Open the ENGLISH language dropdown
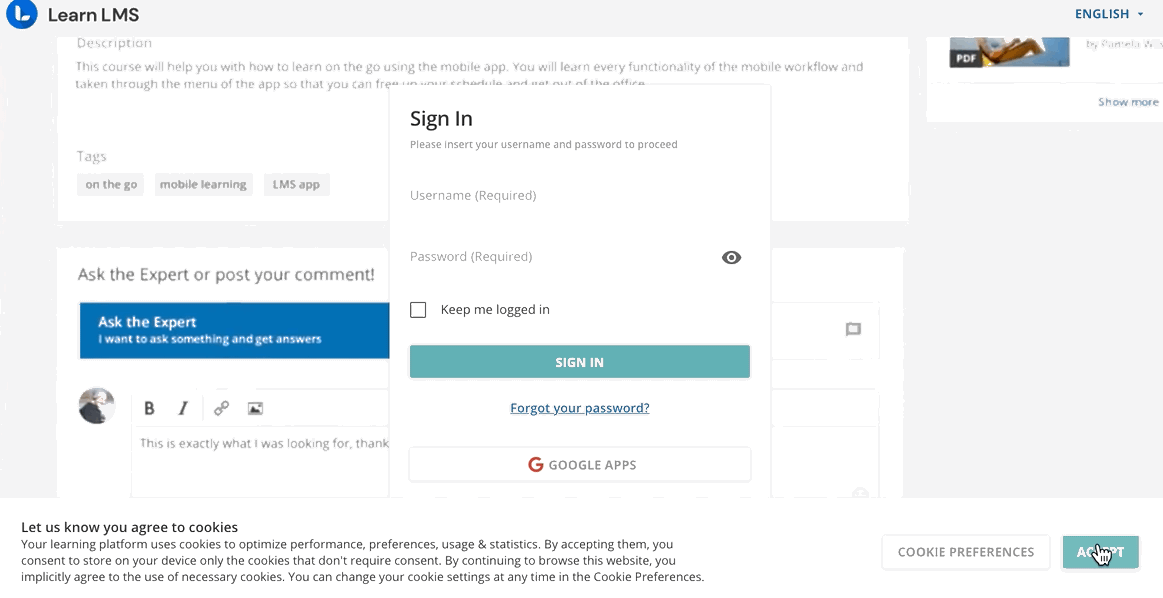Screen dimensions: 1163x598 pos(1109,13)
